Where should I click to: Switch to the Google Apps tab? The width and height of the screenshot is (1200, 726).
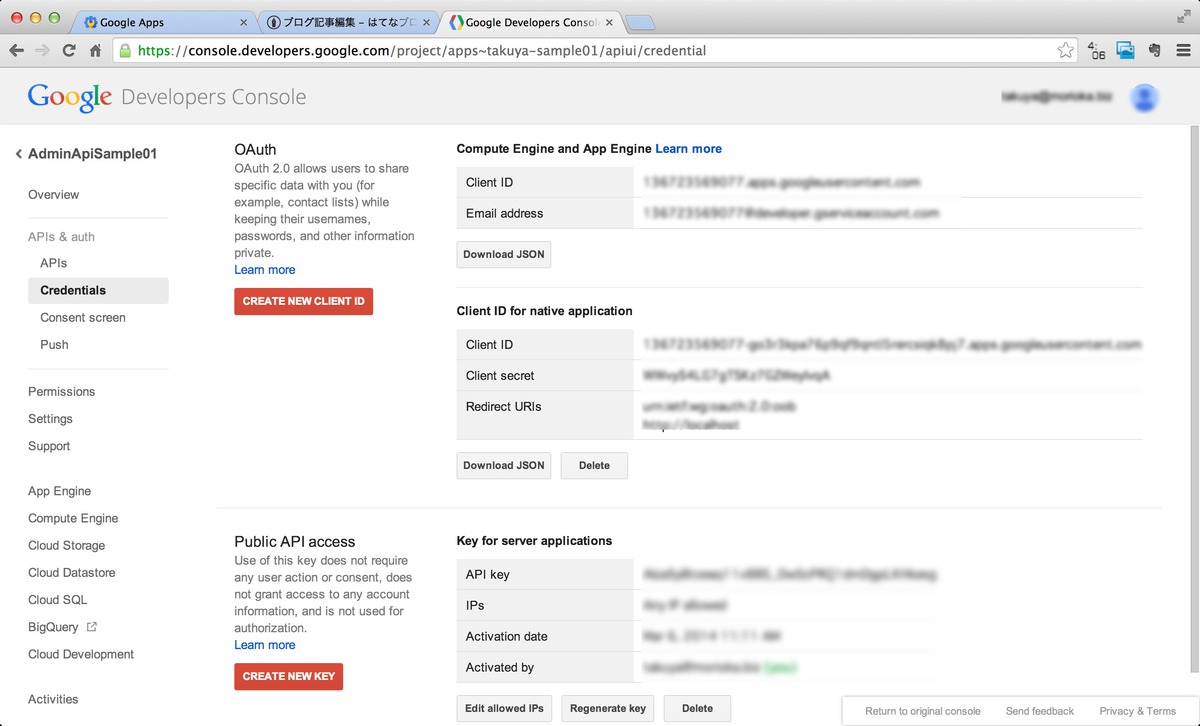[165, 22]
